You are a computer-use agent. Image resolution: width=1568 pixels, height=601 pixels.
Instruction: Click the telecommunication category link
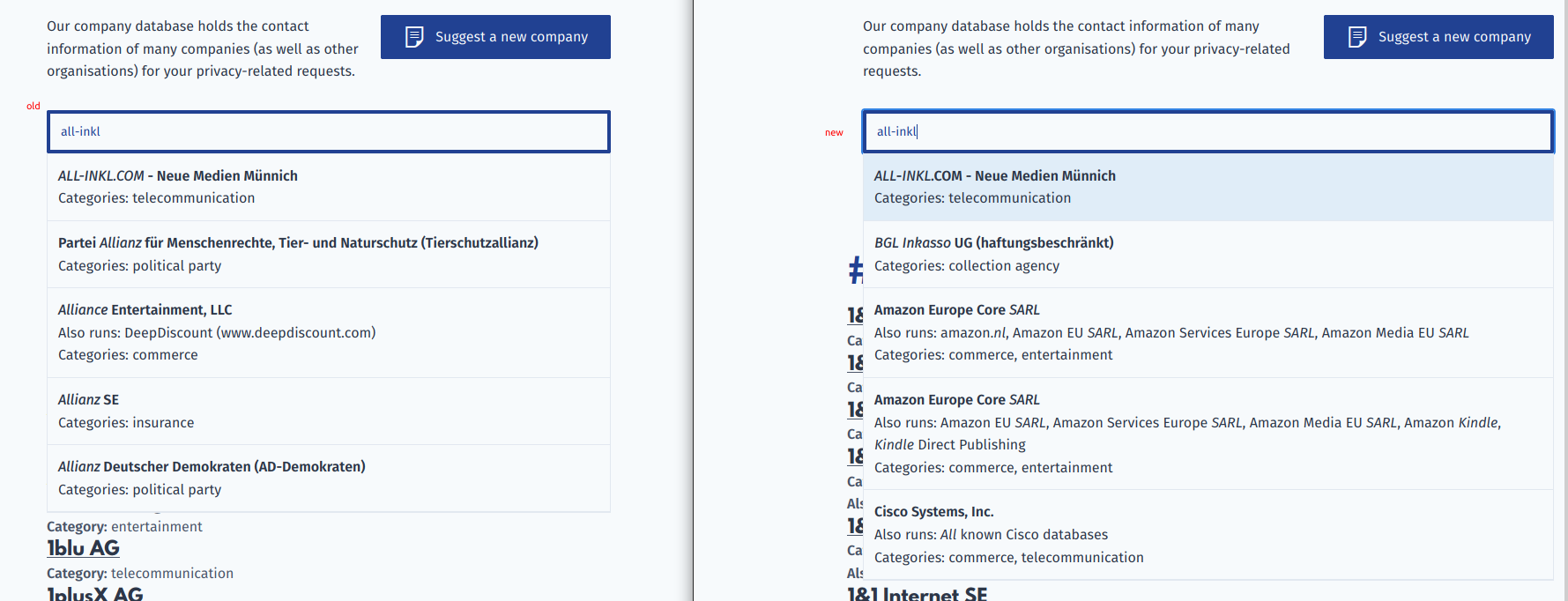pos(173,573)
